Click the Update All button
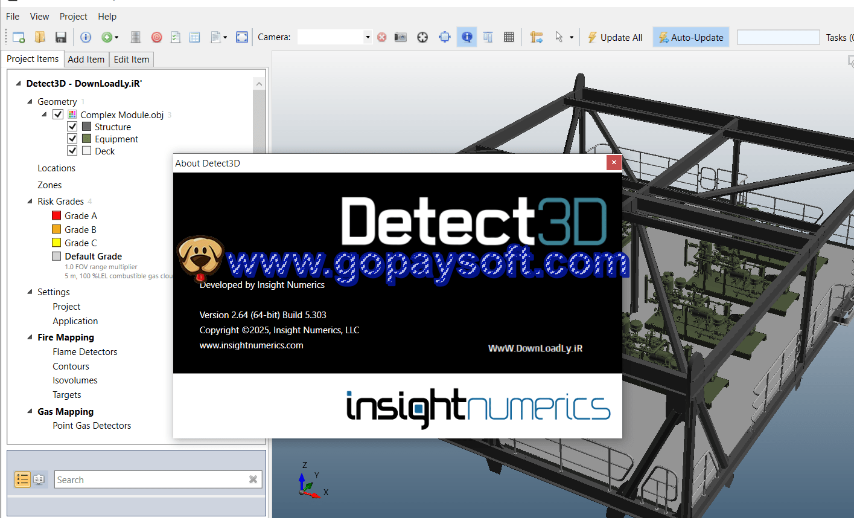Screen dimensions: 854x518 tap(615, 38)
